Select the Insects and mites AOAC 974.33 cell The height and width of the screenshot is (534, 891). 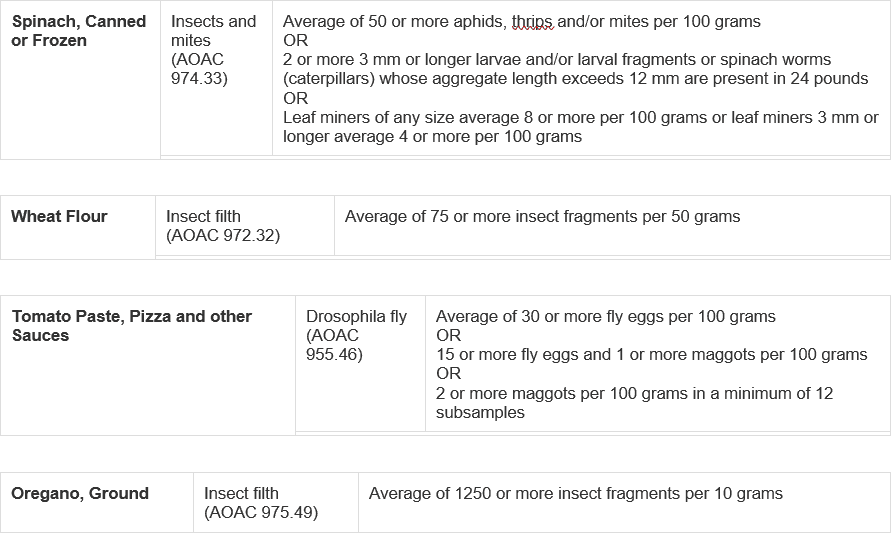pyautogui.click(x=216, y=80)
